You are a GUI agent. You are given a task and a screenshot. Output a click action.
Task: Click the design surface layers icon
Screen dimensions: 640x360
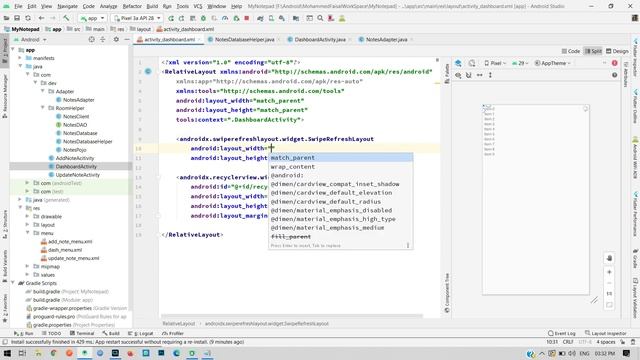(458, 63)
